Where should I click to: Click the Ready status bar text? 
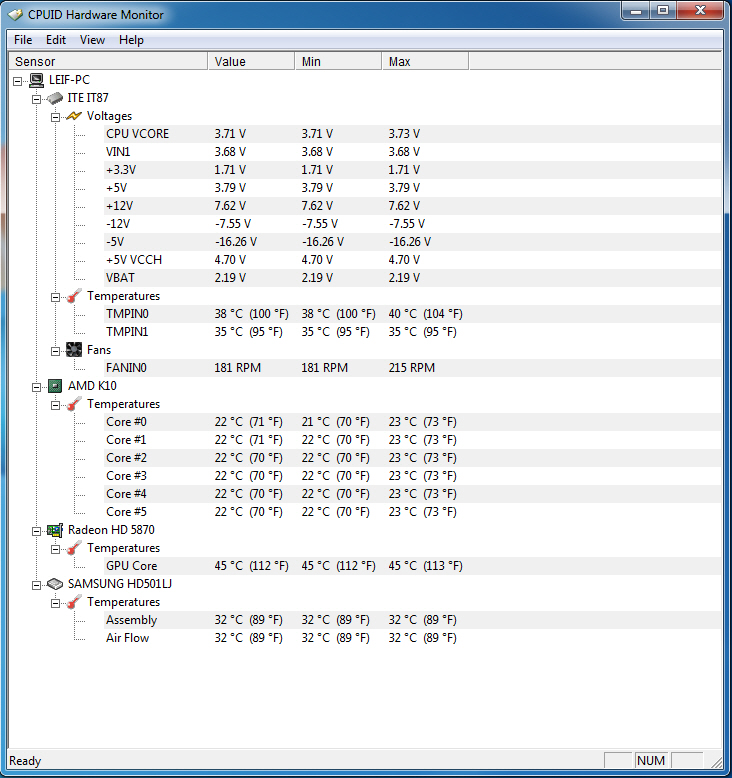pyautogui.click(x=25, y=761)
